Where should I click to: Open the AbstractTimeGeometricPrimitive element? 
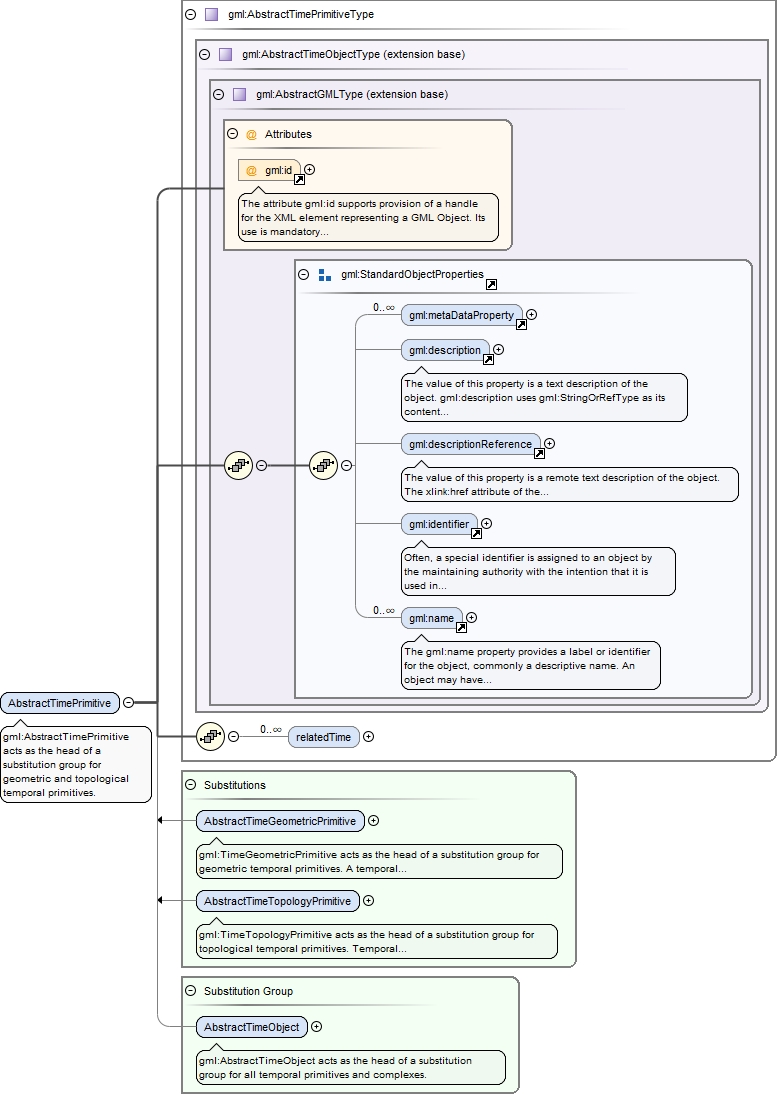pos(280,821)
